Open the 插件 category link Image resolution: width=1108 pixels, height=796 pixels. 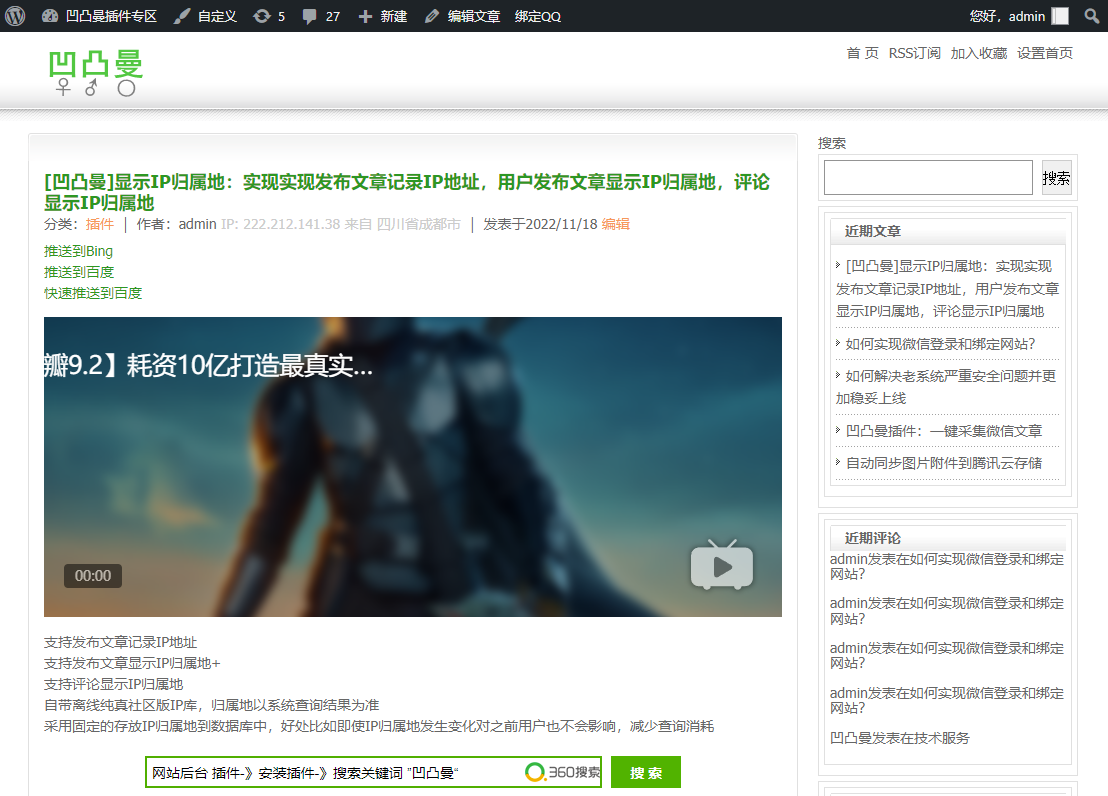(x=99, y=224)
